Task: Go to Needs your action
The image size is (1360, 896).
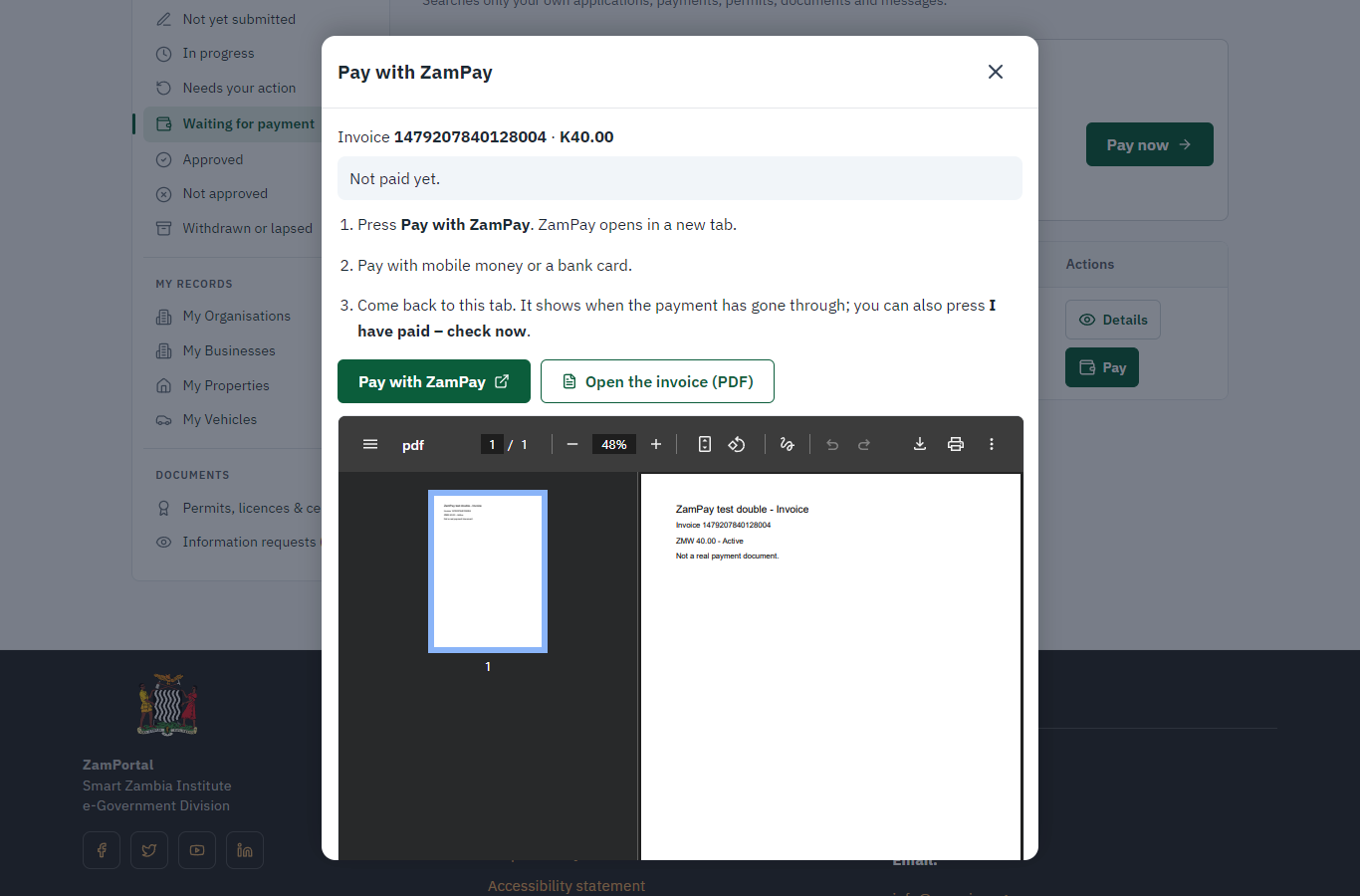Action: point(239,88)
